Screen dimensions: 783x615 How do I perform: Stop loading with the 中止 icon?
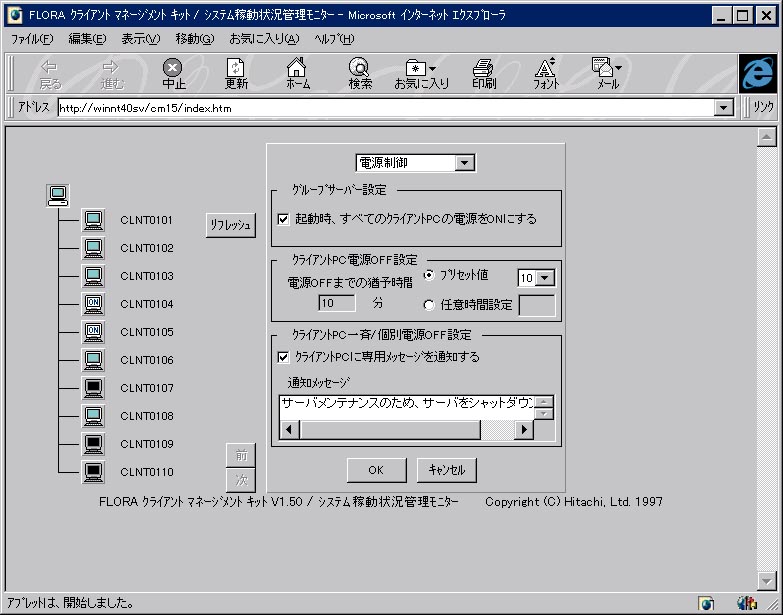coord(173,74)
